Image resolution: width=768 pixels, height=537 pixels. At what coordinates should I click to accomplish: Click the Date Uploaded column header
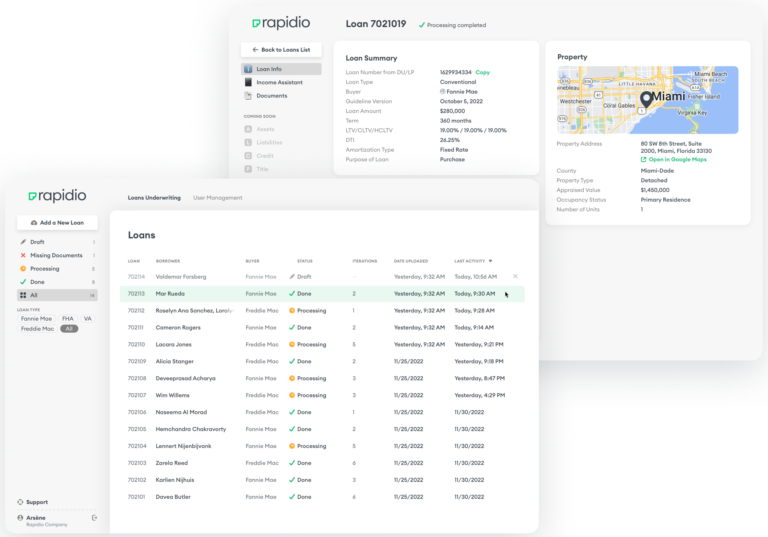point(411,261)
